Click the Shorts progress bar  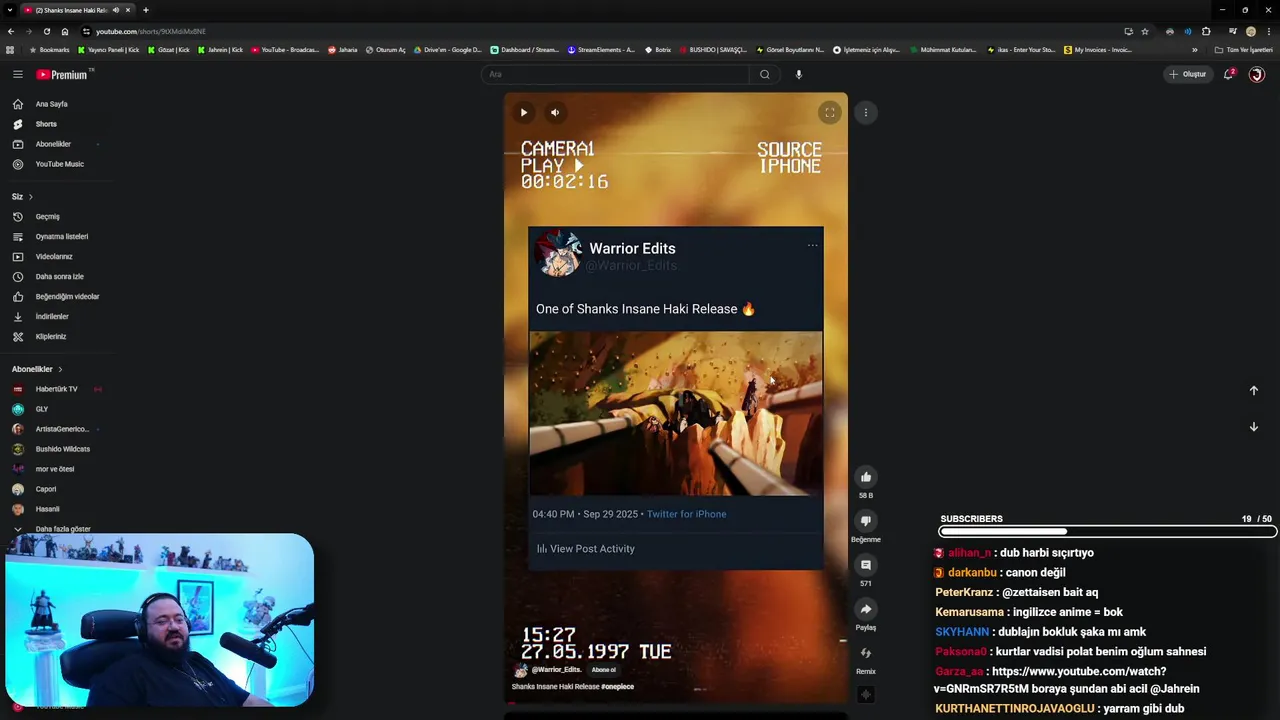point(676,703)
